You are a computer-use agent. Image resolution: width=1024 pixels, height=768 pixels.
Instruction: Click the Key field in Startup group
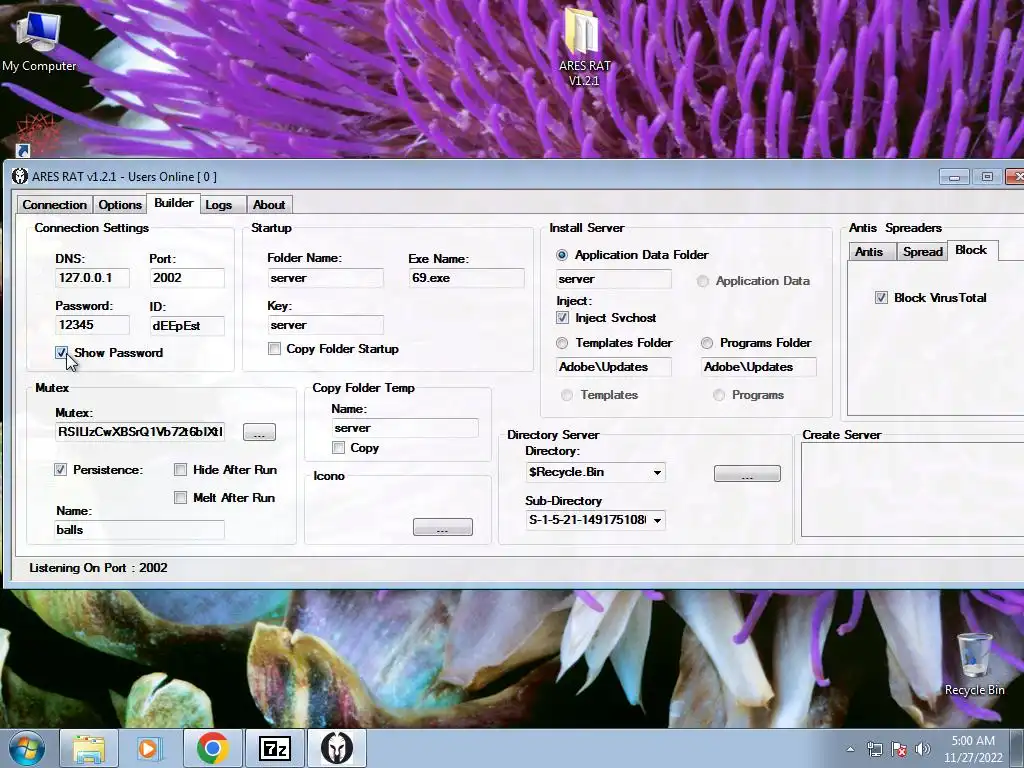pos(325,325)
